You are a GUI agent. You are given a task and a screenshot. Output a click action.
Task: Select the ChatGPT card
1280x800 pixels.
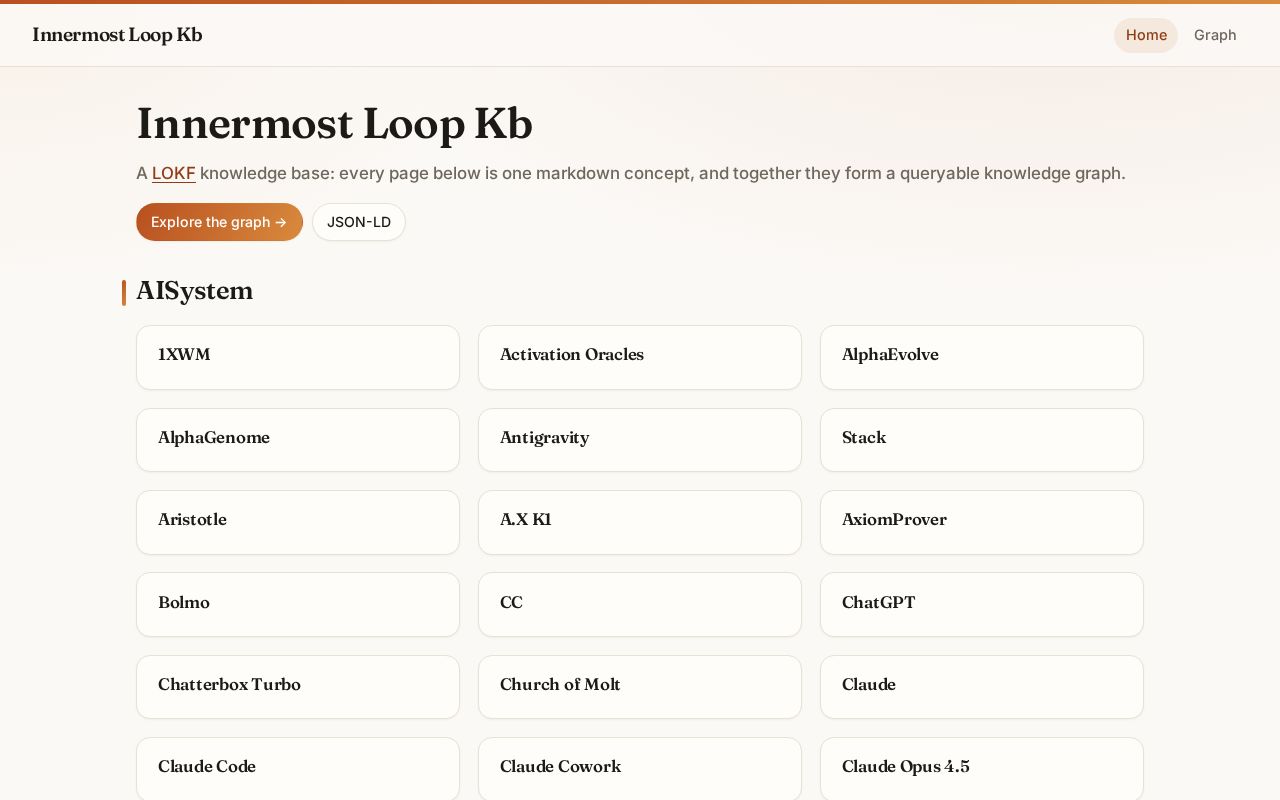point(982,605)
